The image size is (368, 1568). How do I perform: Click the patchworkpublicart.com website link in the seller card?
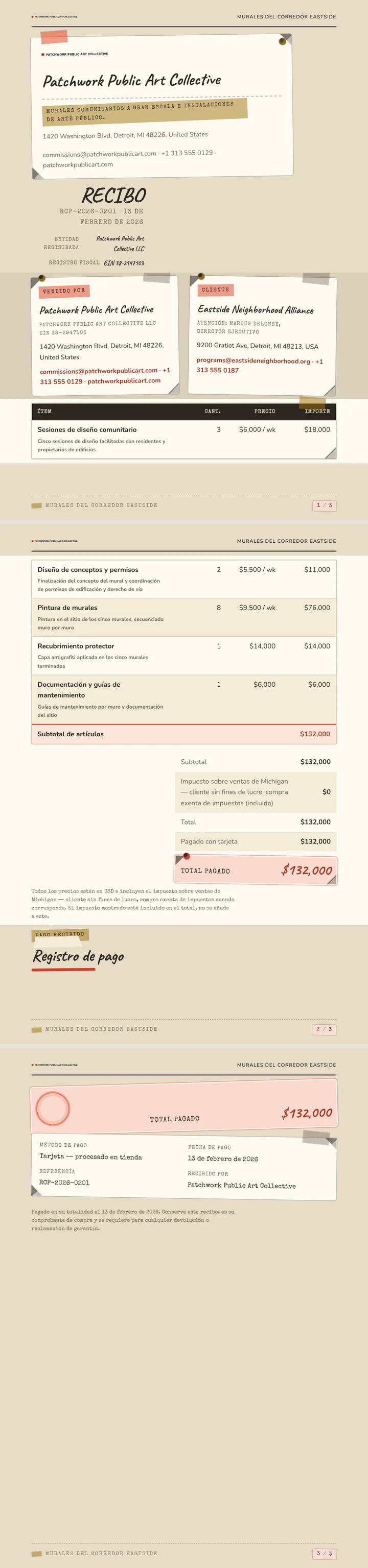124,380
